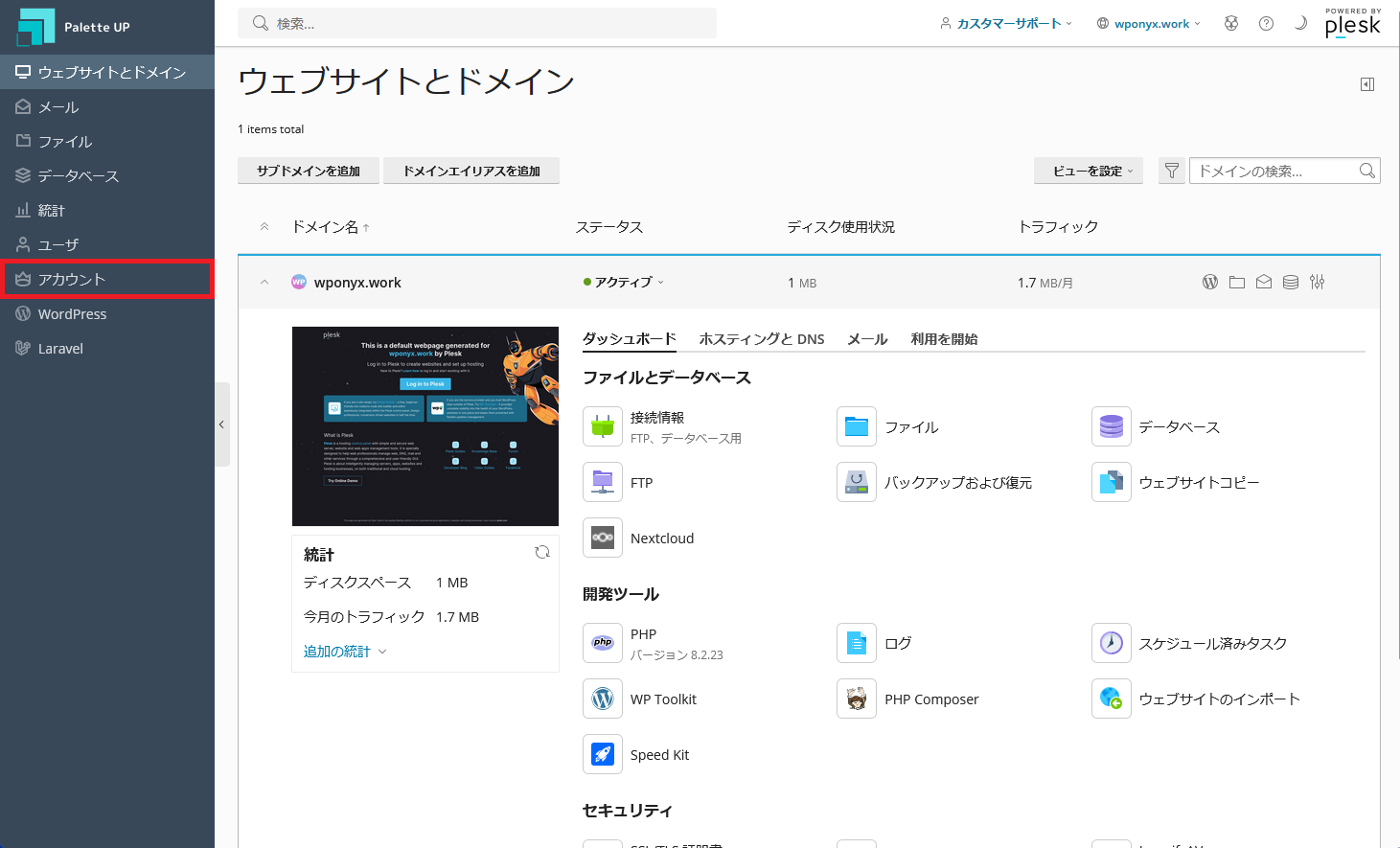Open PHP version settings icon
This screenshot has height=848, width=1400.
tap(603, 643)
